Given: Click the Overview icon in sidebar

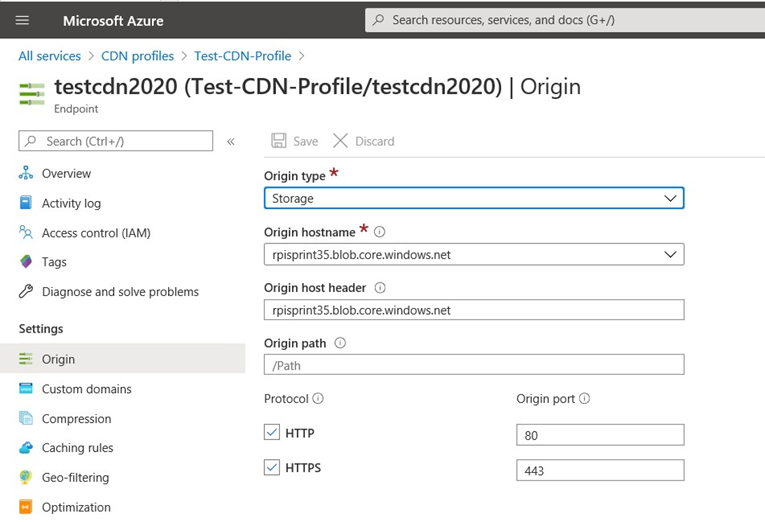Looking at the screenshot, I should click(26, 174).
